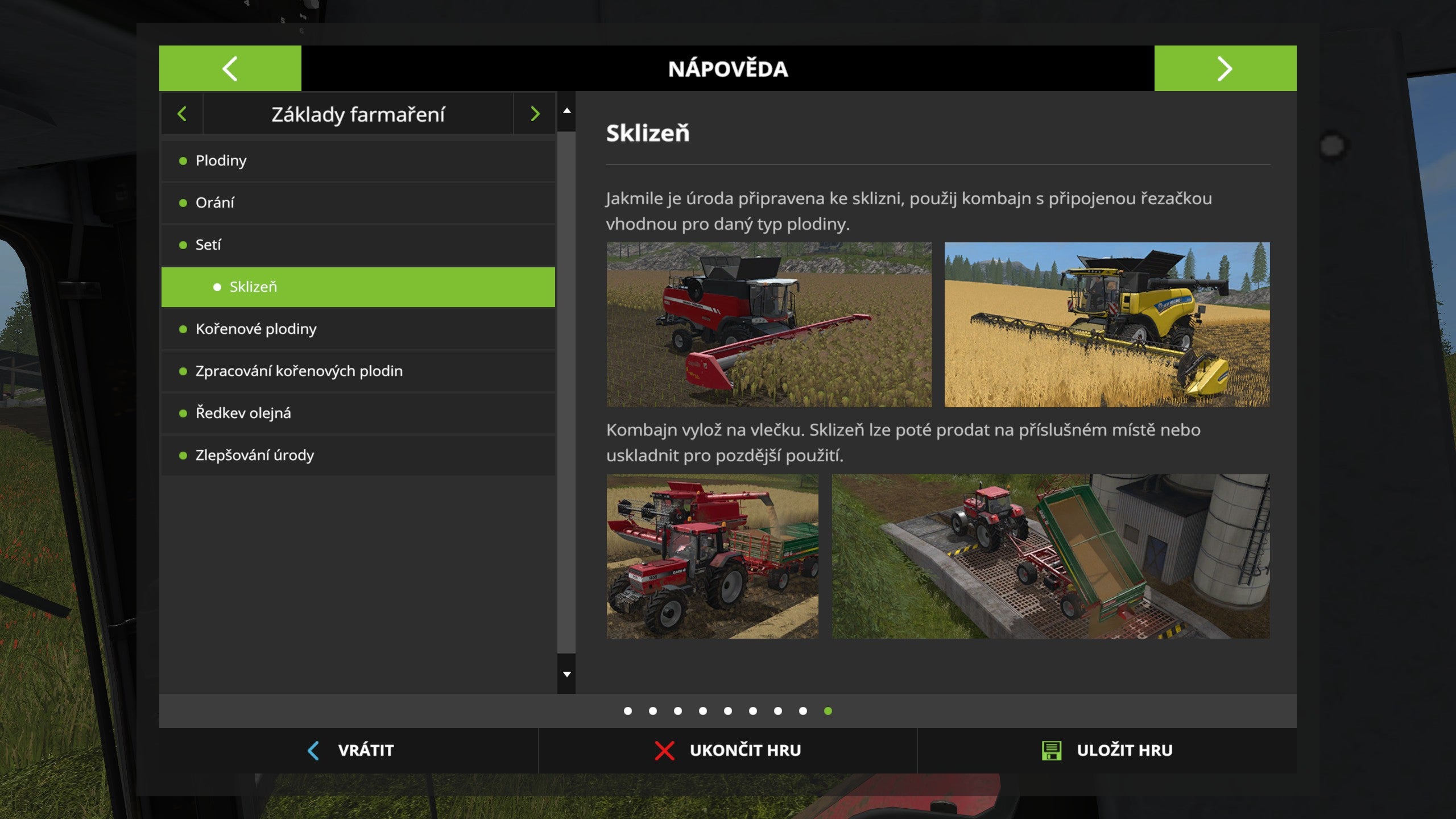
Task: Click the topic list scroll-up arrow
Action: [x=566, y=111]
